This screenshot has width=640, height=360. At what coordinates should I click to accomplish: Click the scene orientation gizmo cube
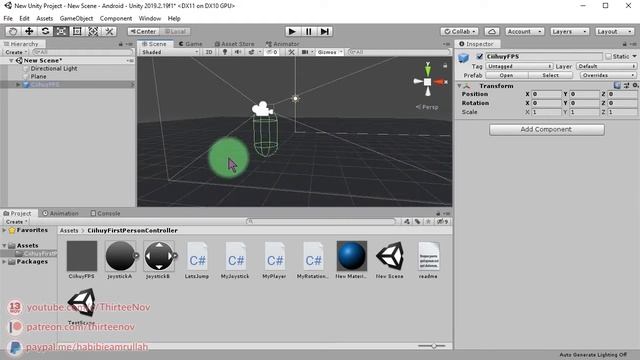tap(427, 82)
